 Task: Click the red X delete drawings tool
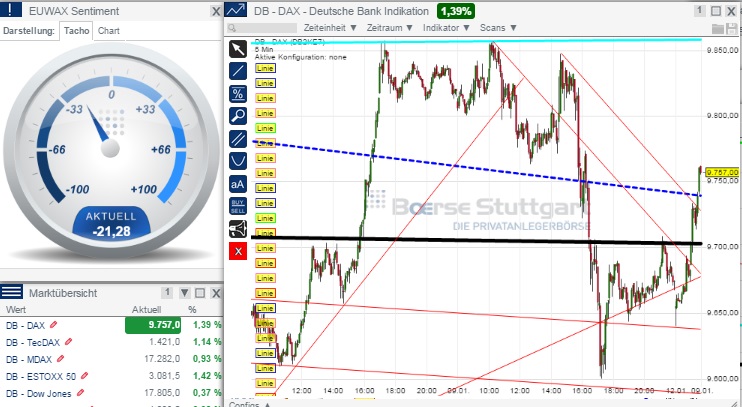tap(238, 251)
